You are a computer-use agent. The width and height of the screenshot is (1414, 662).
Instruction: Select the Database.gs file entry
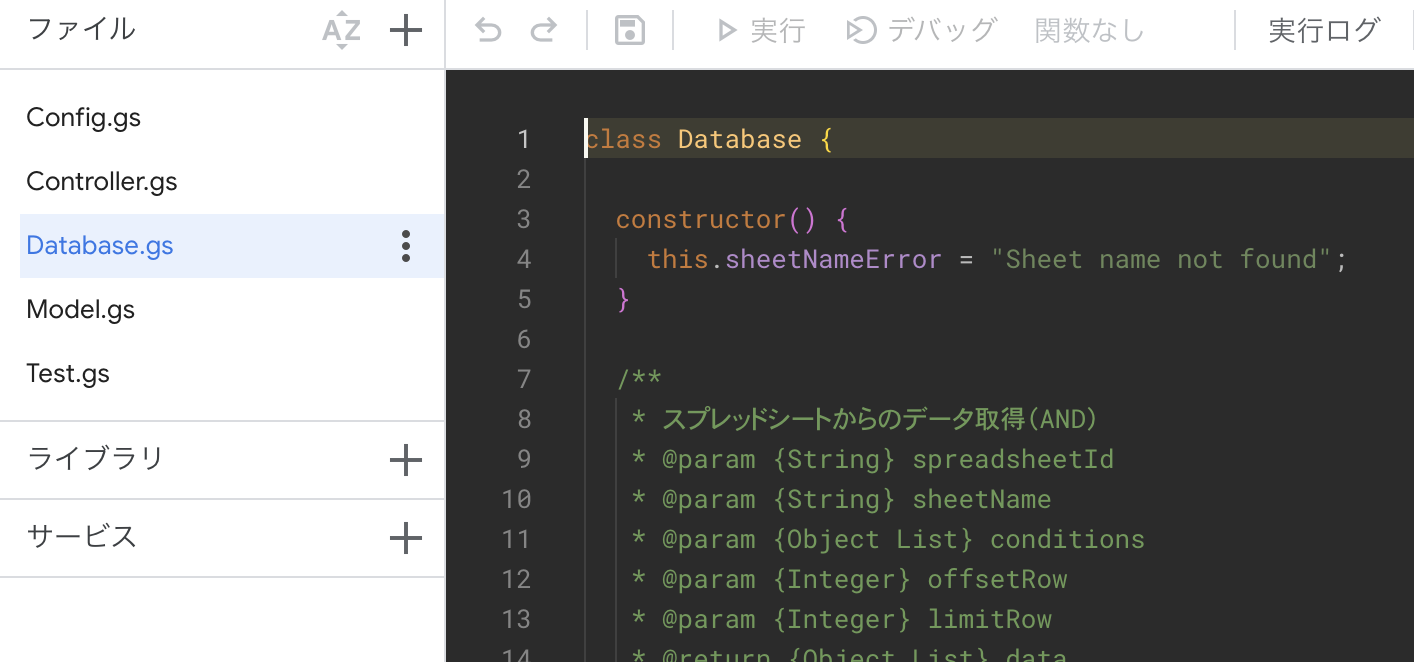point(100,245)
